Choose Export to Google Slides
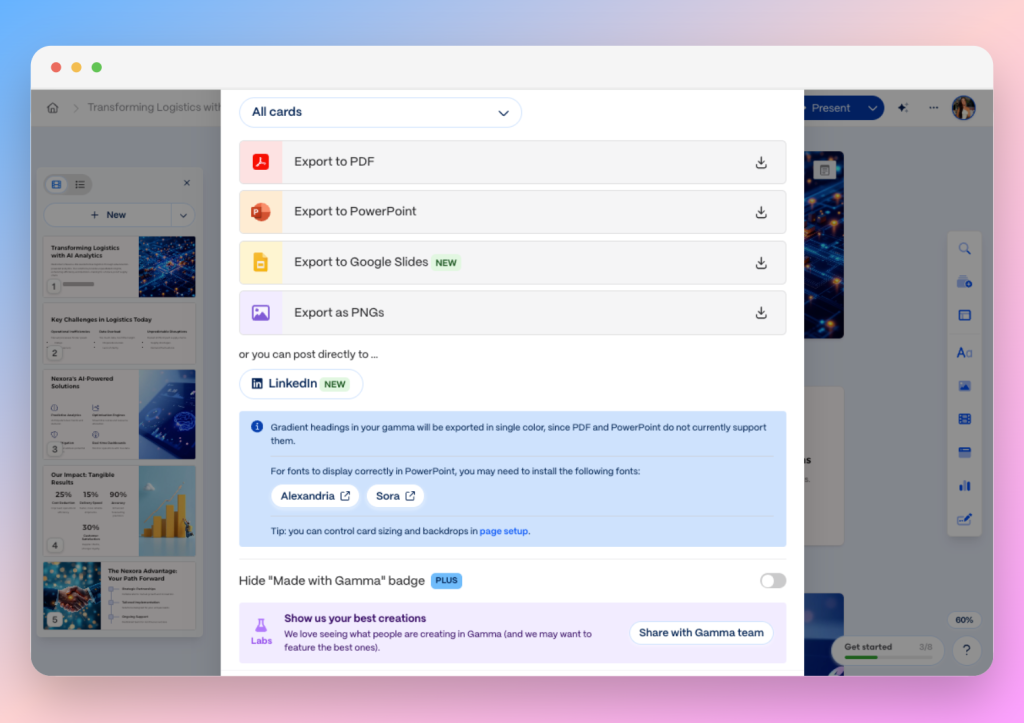Screen dimensions: 1024x723 tap(513, 263)
